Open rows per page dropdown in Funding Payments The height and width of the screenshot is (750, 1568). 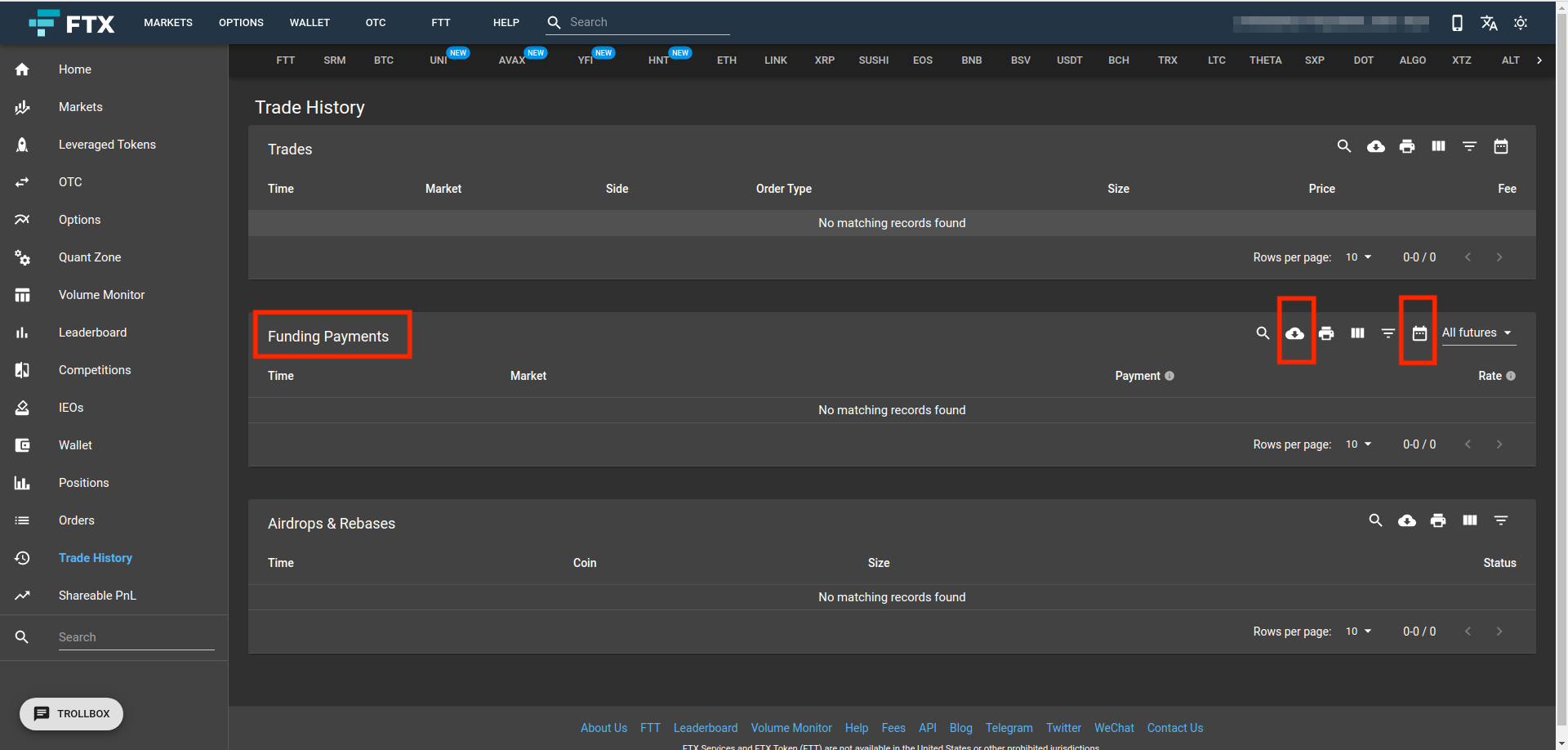coord(1359,444)
